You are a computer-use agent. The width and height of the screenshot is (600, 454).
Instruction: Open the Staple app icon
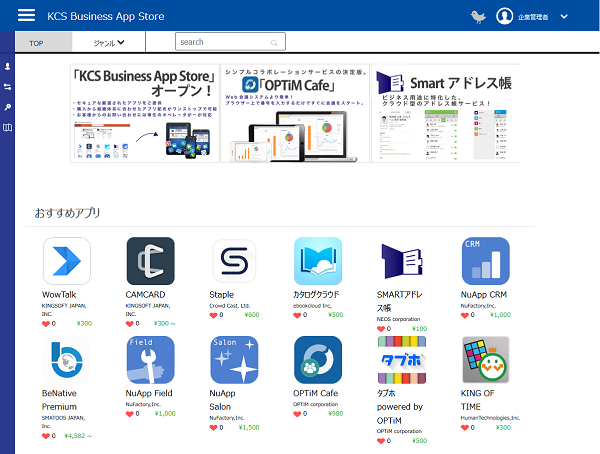pos(234,261)
